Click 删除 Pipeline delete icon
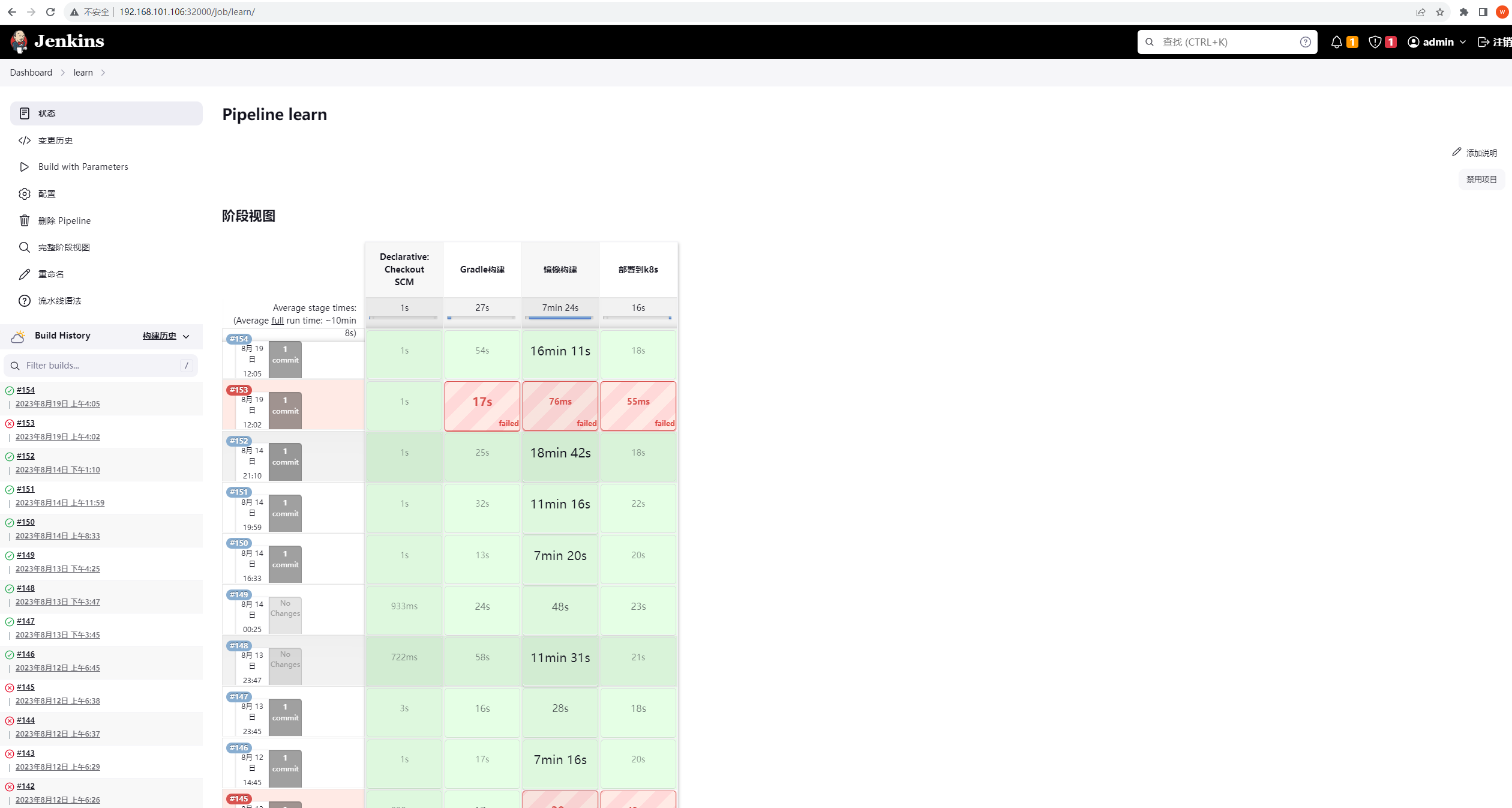This screenshot has height=808, width=1512. [x=25, y=220]
